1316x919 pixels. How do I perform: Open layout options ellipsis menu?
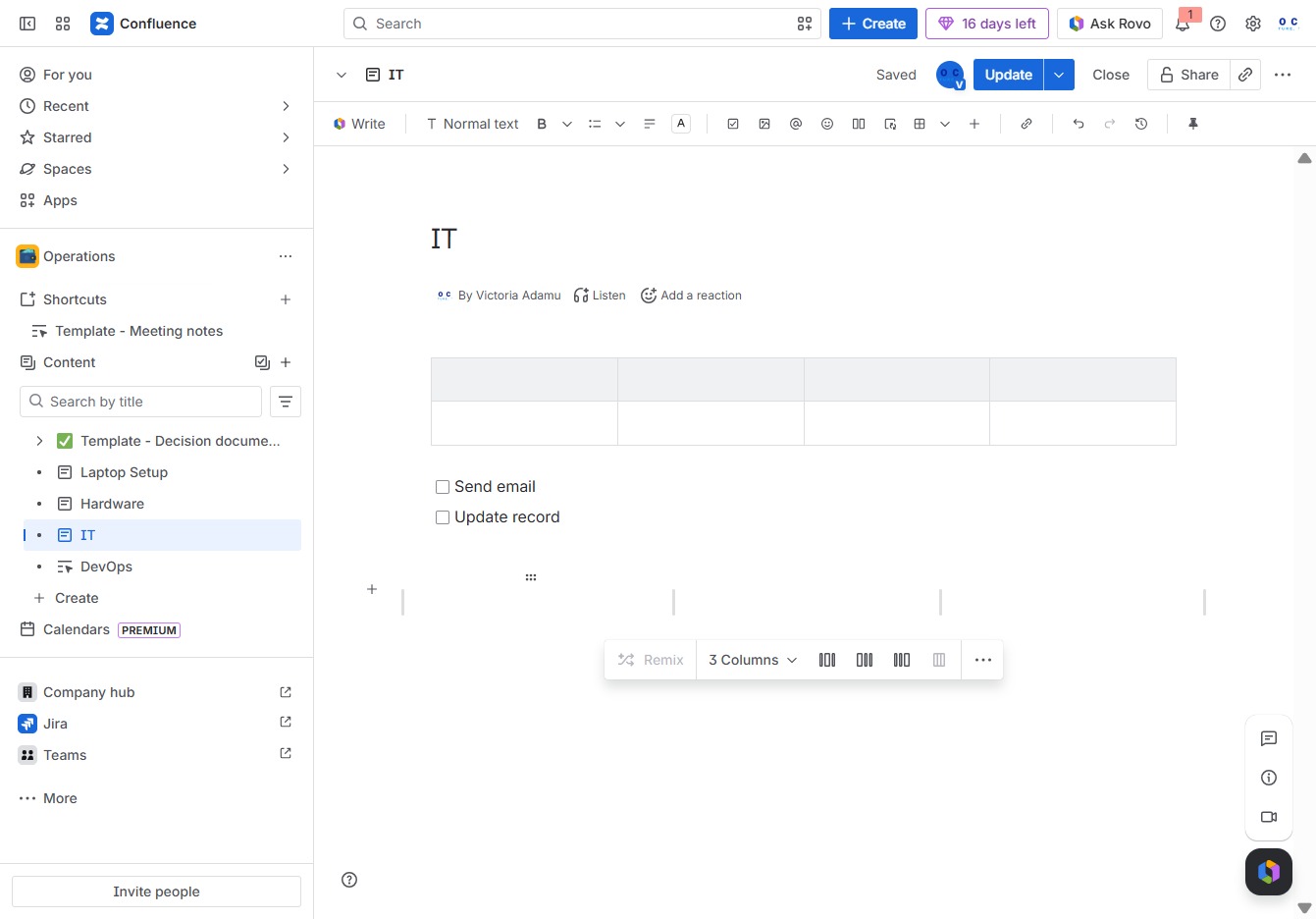coord(983,660)
